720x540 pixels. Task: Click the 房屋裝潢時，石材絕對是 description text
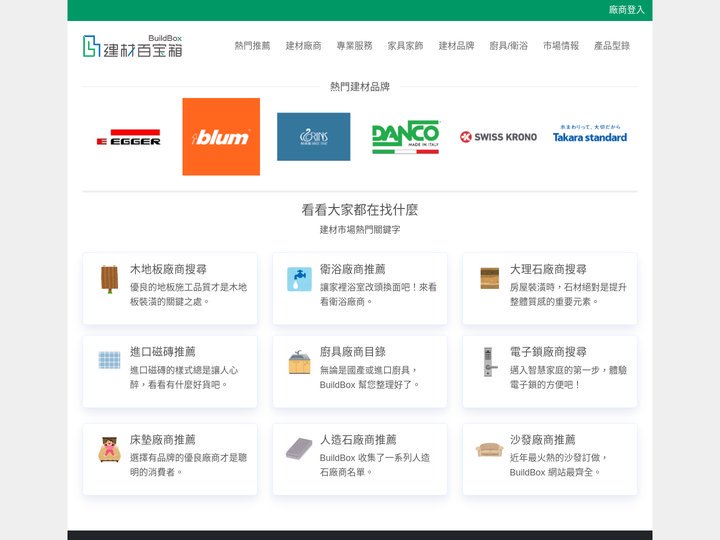568,294
